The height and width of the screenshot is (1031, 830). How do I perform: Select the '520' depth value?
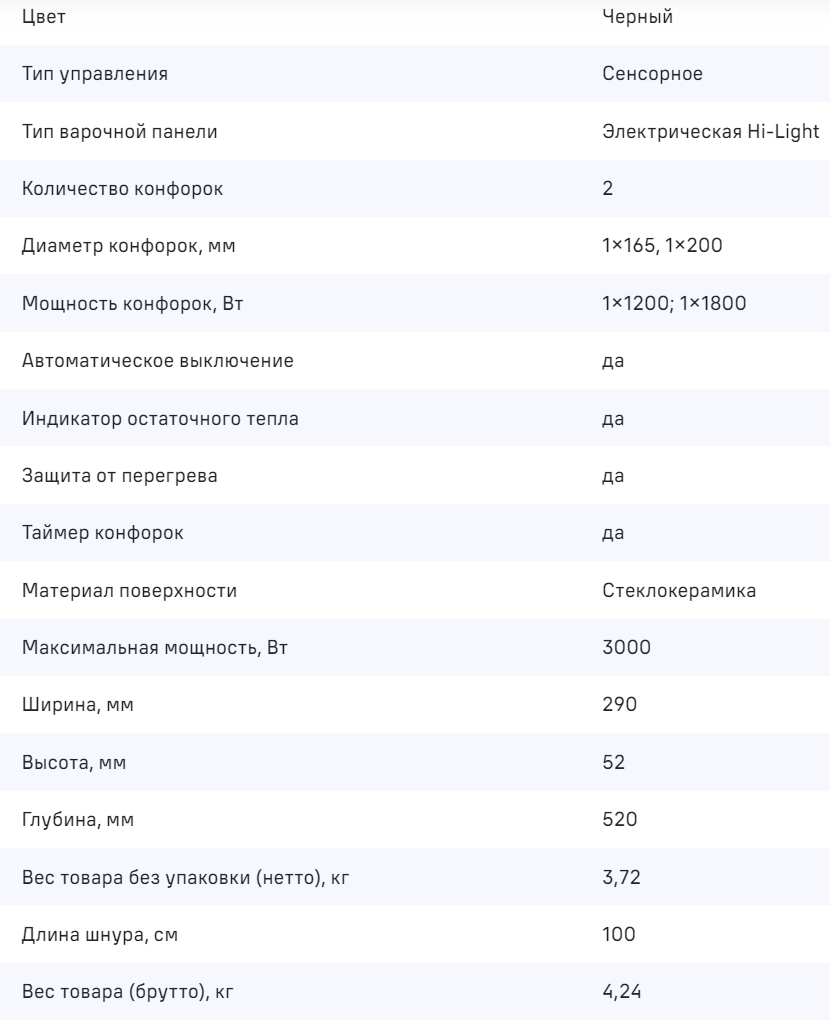(620, 821)
